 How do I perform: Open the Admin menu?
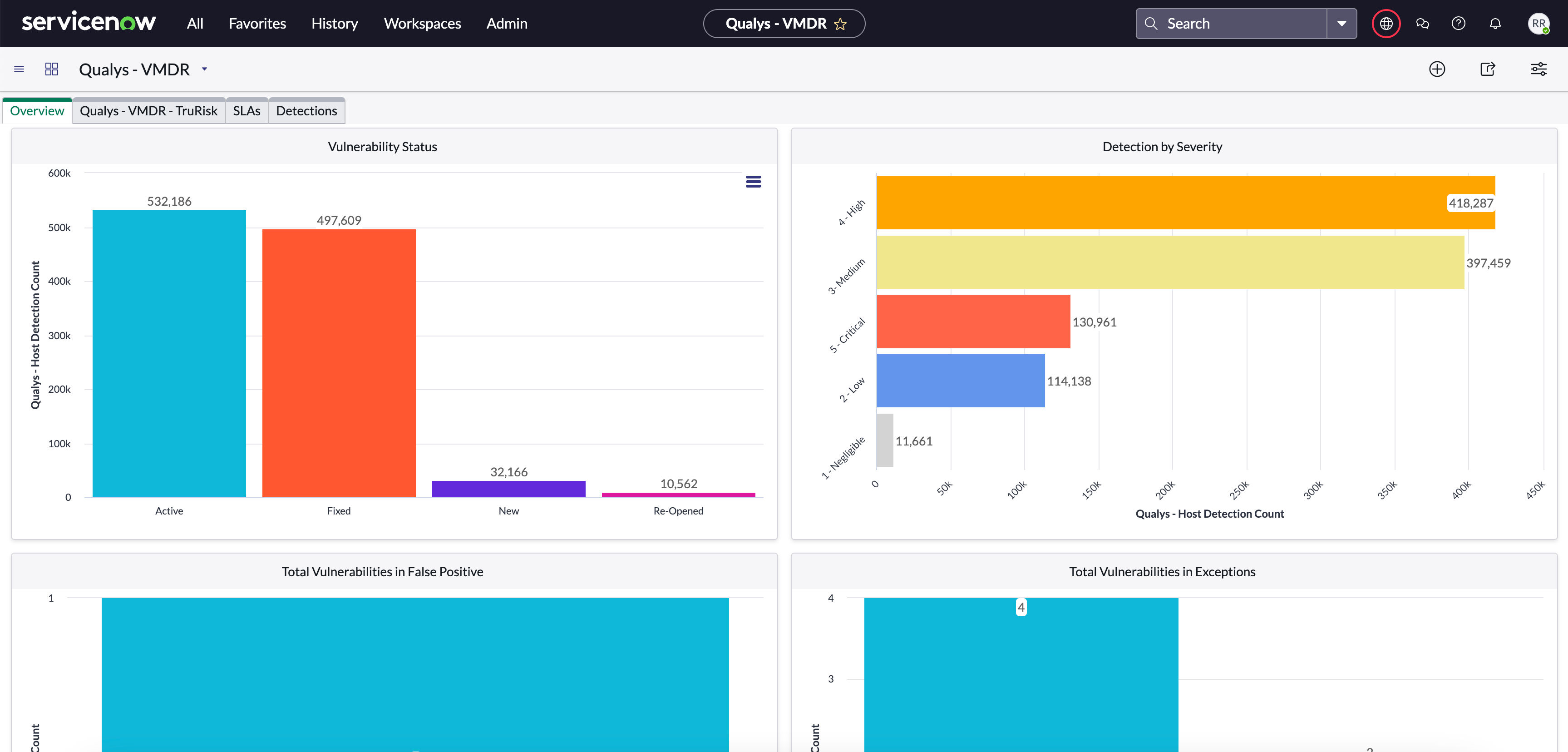507,23
